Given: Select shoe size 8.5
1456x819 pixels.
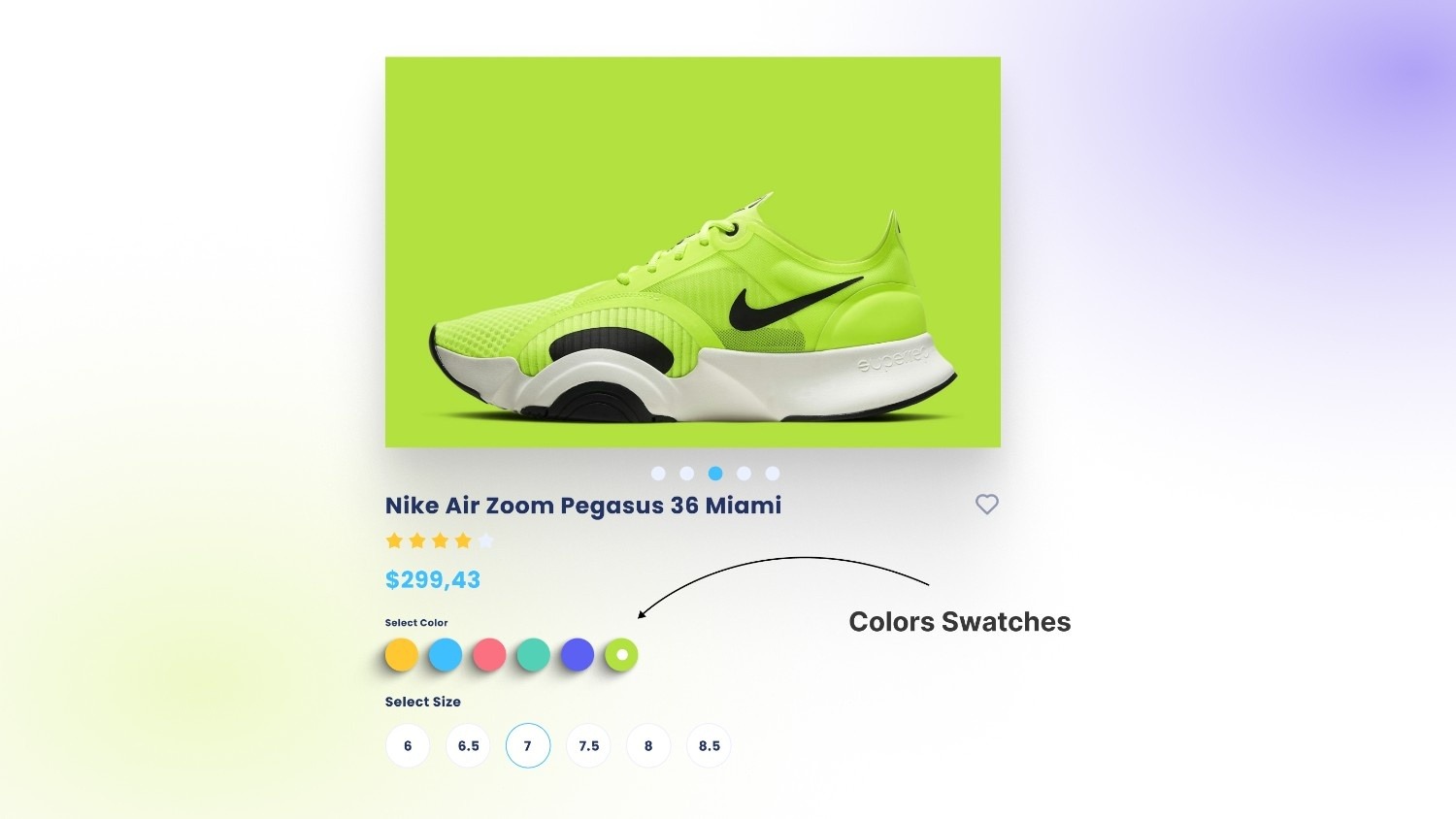Looking at the screenshot, I should click(x=709, y=745).
